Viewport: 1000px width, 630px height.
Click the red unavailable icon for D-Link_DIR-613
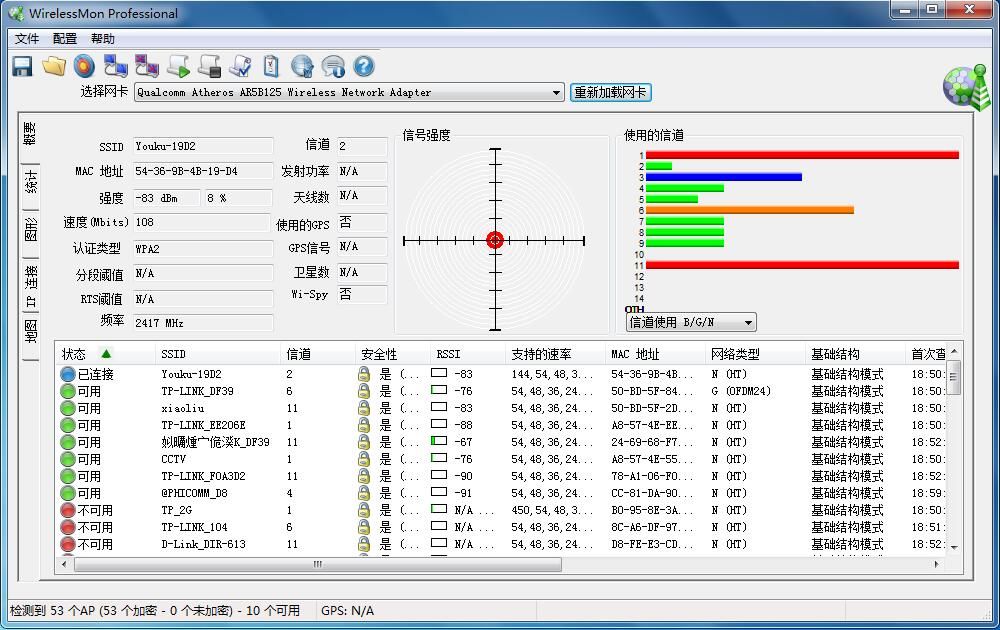68,545
